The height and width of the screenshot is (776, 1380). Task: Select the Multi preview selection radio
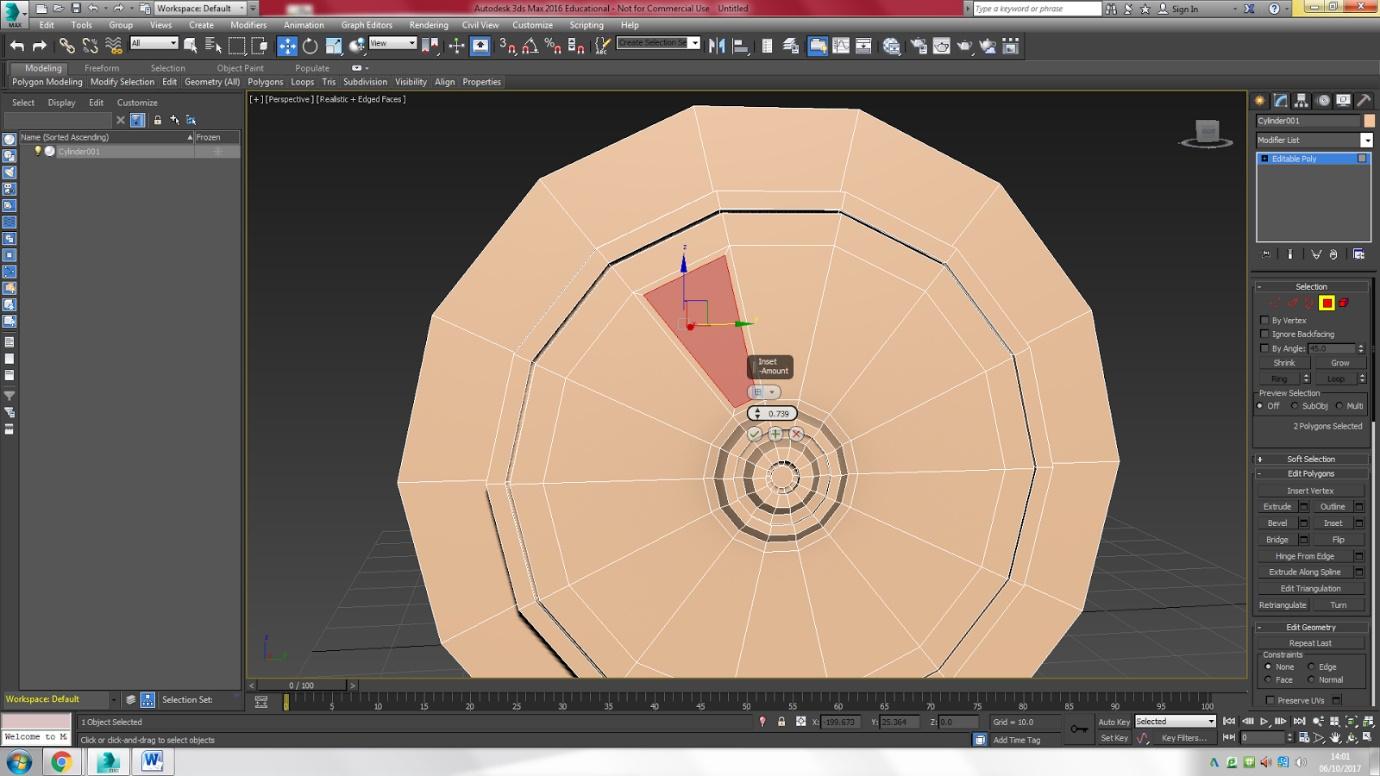(1340, 406)
